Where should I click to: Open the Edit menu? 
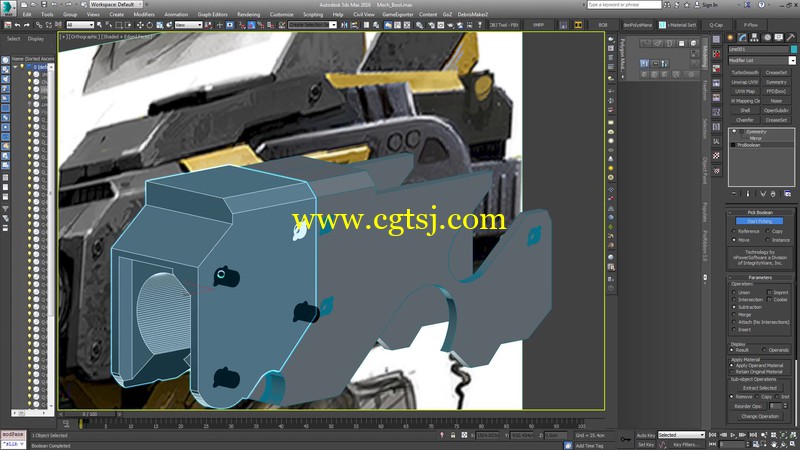28,14
